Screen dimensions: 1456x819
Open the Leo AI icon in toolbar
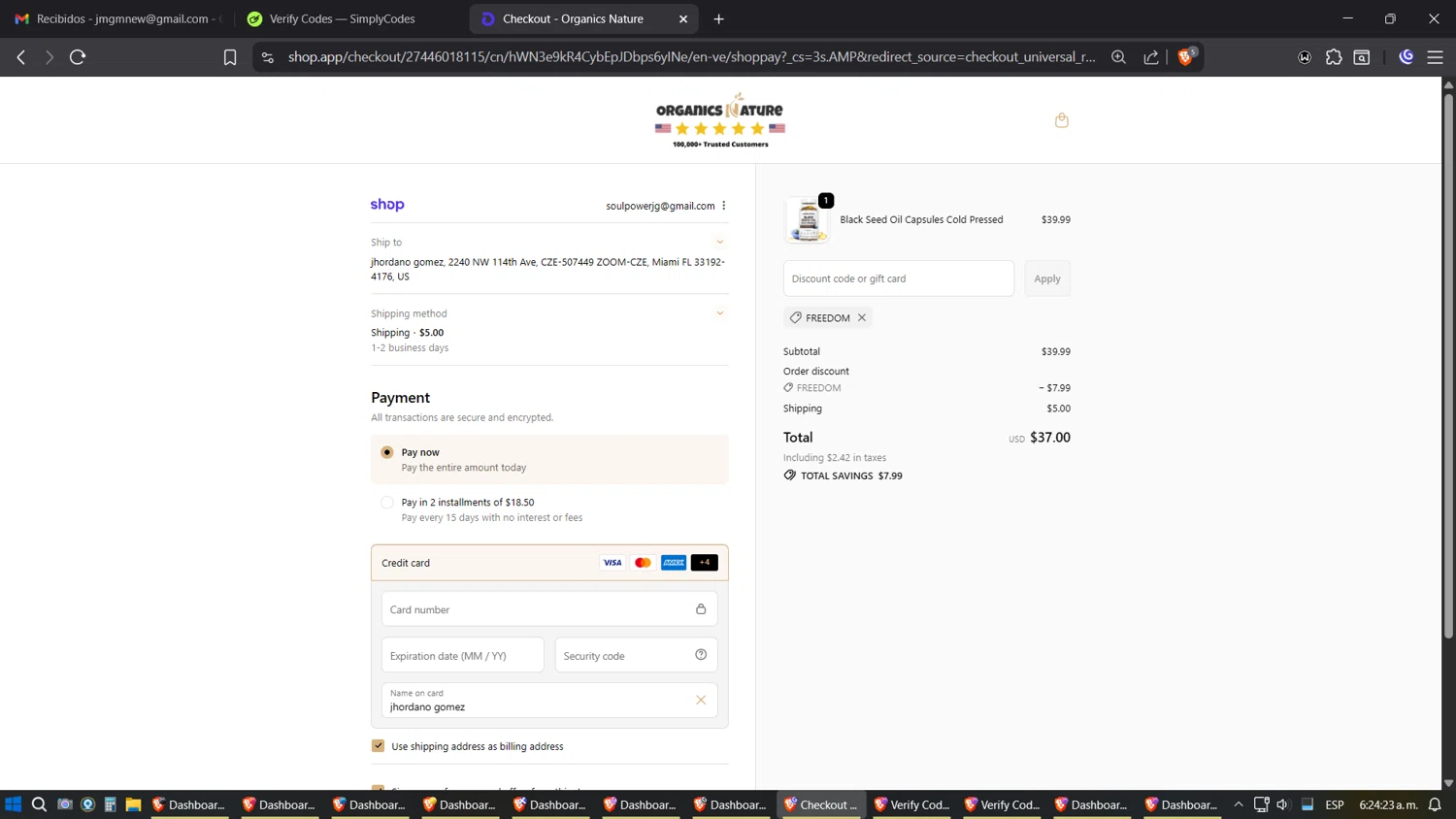(x=1406, y=57)
